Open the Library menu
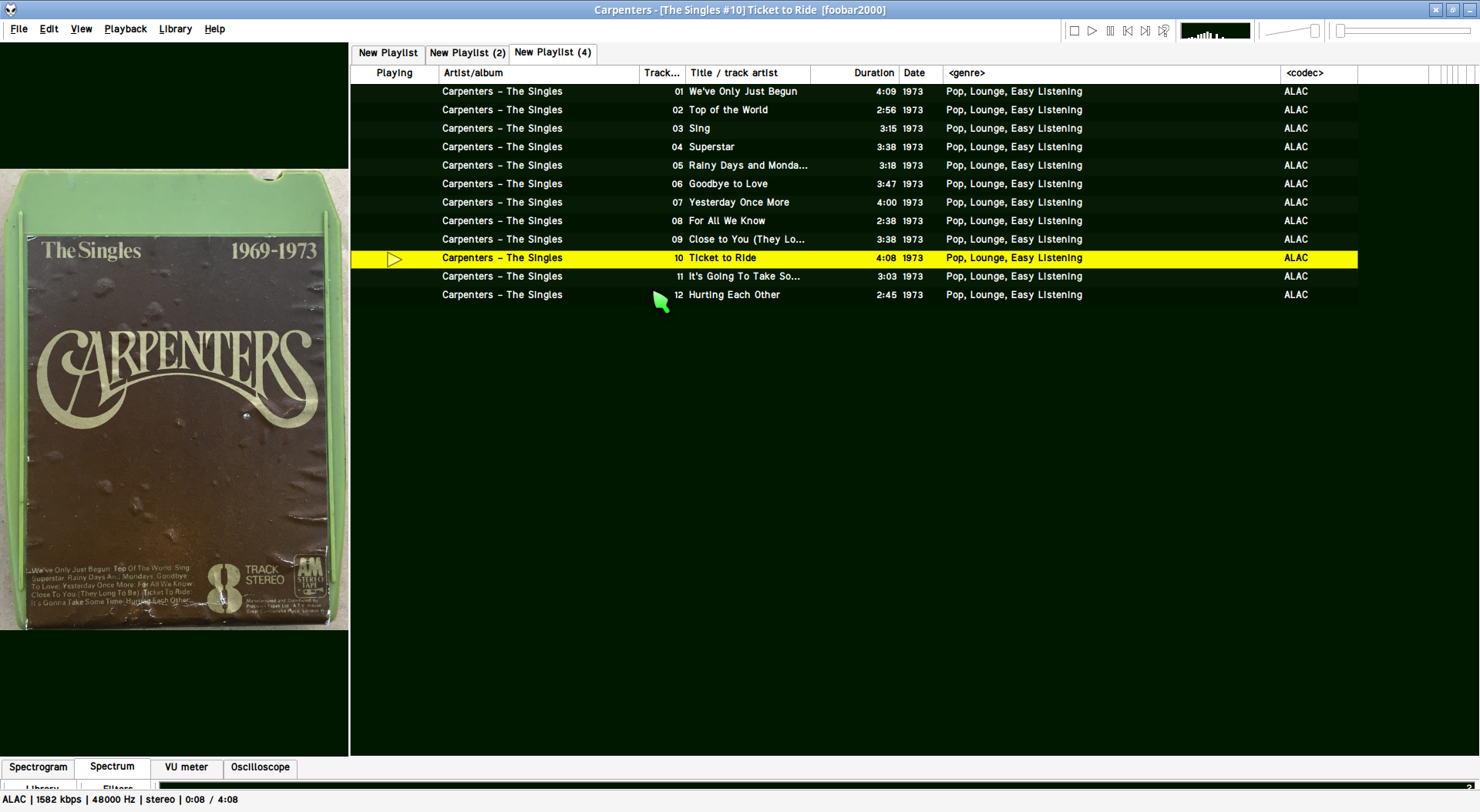 pyautogui.click(x=176, y=29)
